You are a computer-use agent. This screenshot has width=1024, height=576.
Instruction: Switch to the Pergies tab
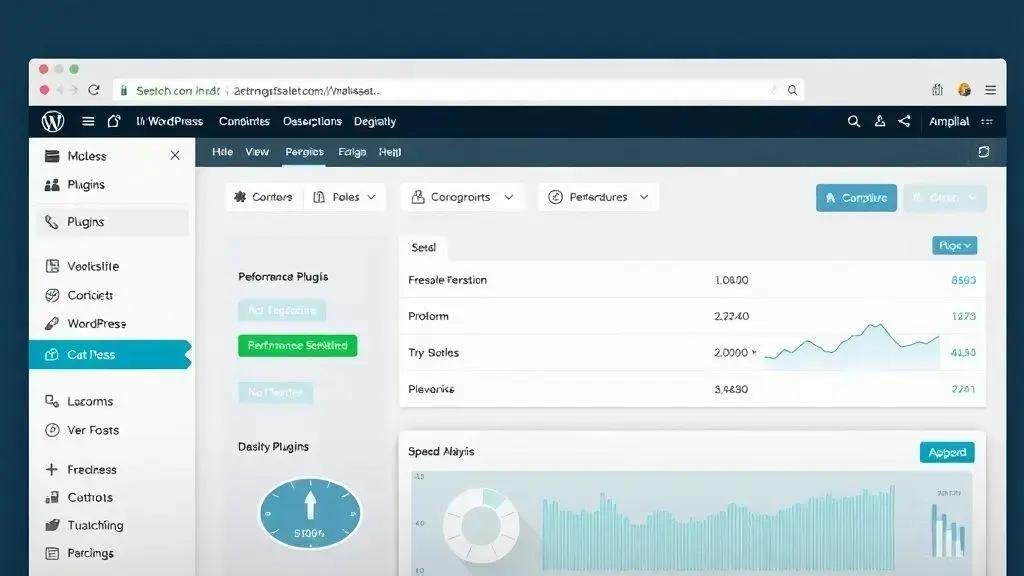click(303, 152)
